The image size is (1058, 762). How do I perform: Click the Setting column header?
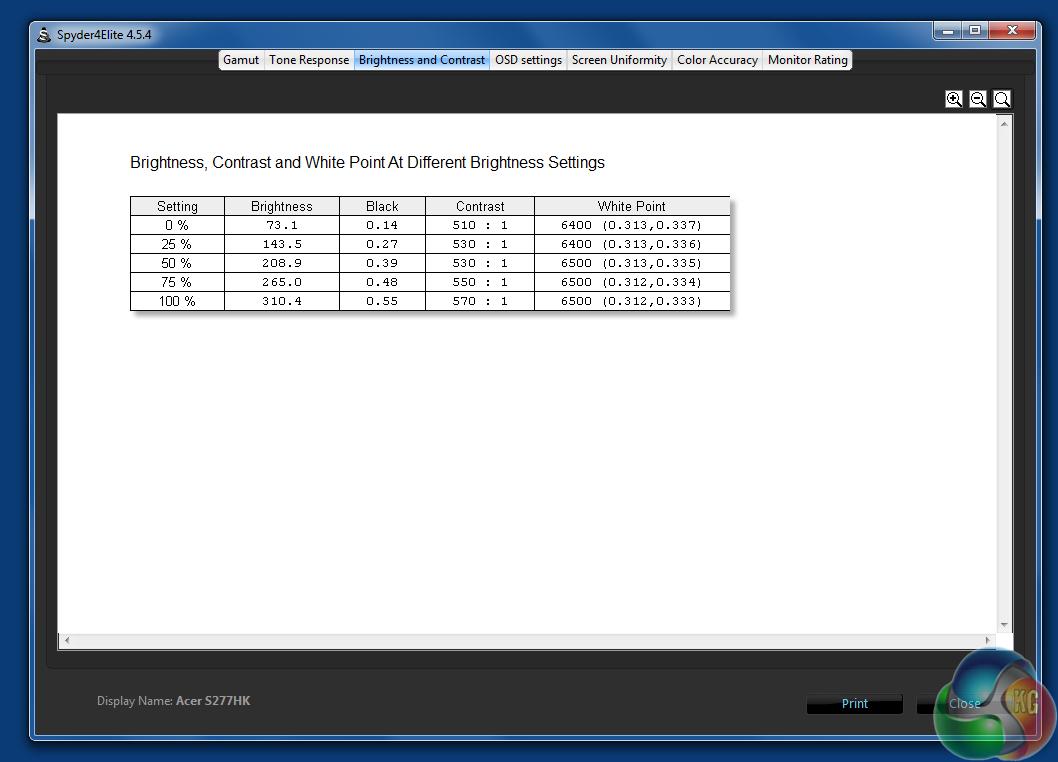point(177,207)
